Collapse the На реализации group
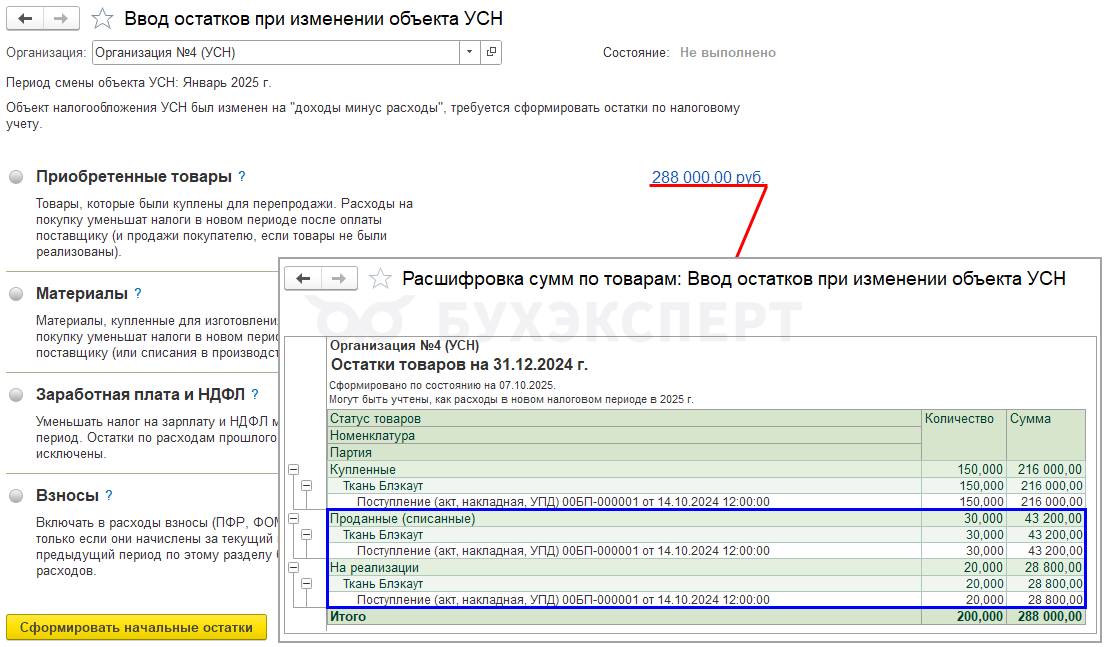Screen dimensions: 1107x647 pyautogui.click(x=294, y=567)
